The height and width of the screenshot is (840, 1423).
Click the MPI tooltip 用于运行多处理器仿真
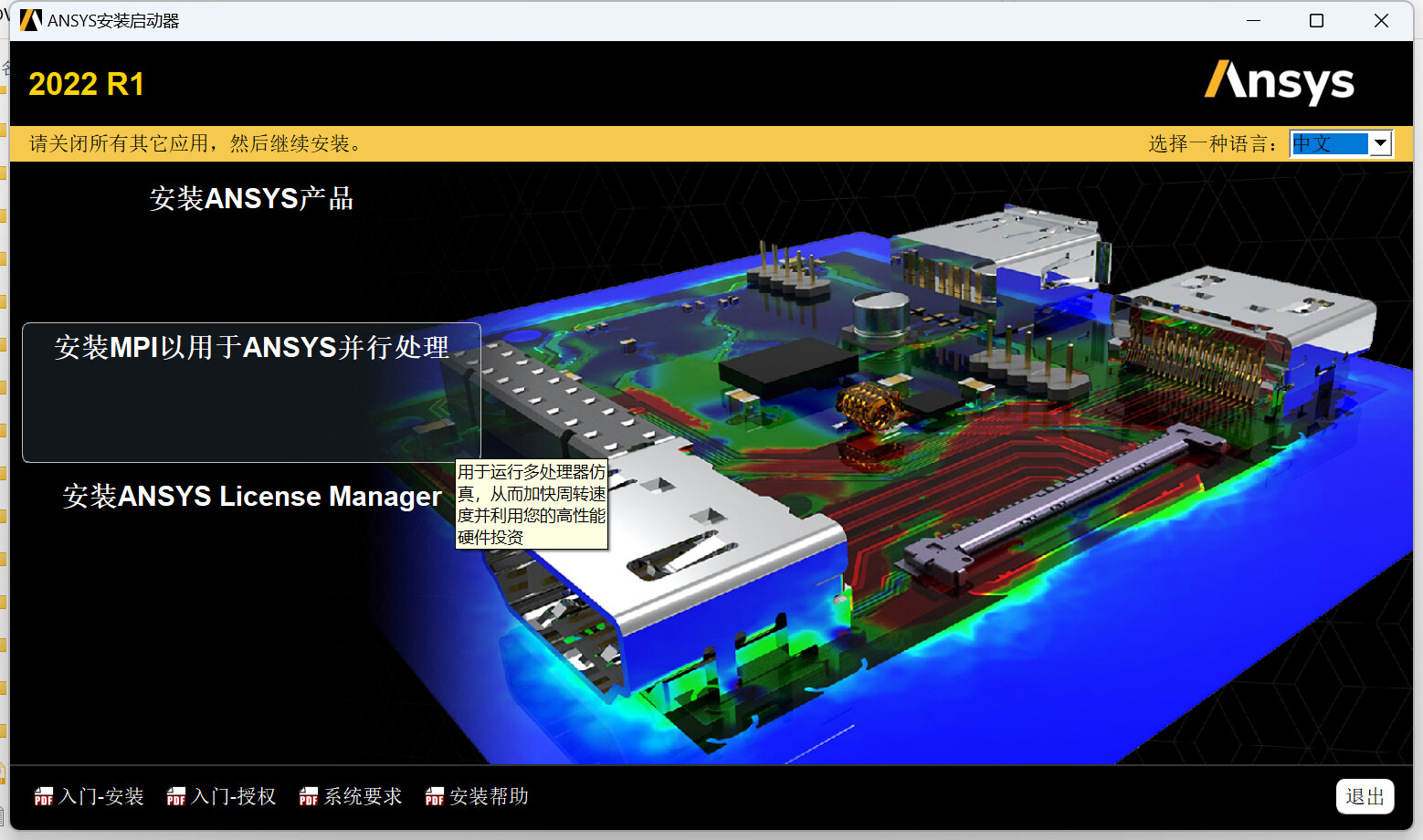point(532,504)
